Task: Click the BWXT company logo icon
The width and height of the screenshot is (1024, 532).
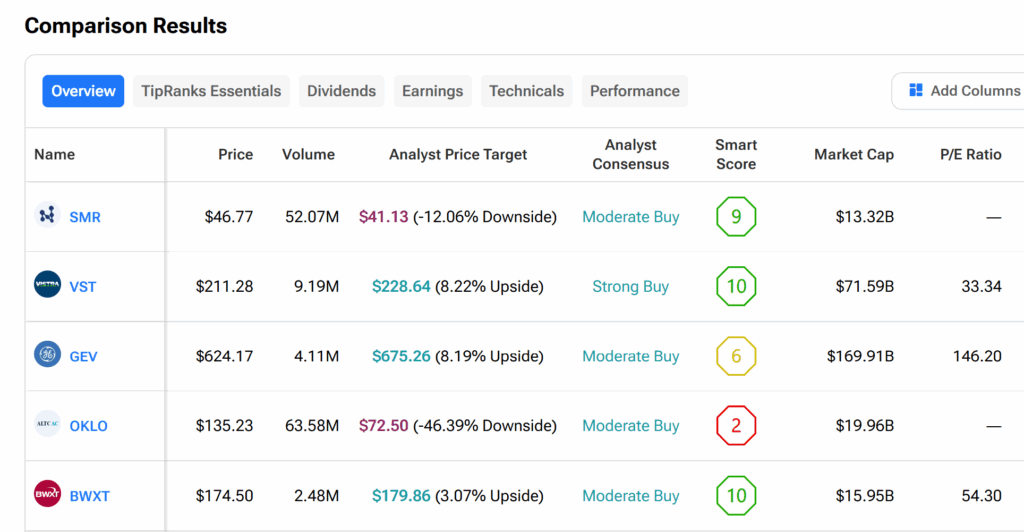Action: pyautogui.click(x=47, y=493)
